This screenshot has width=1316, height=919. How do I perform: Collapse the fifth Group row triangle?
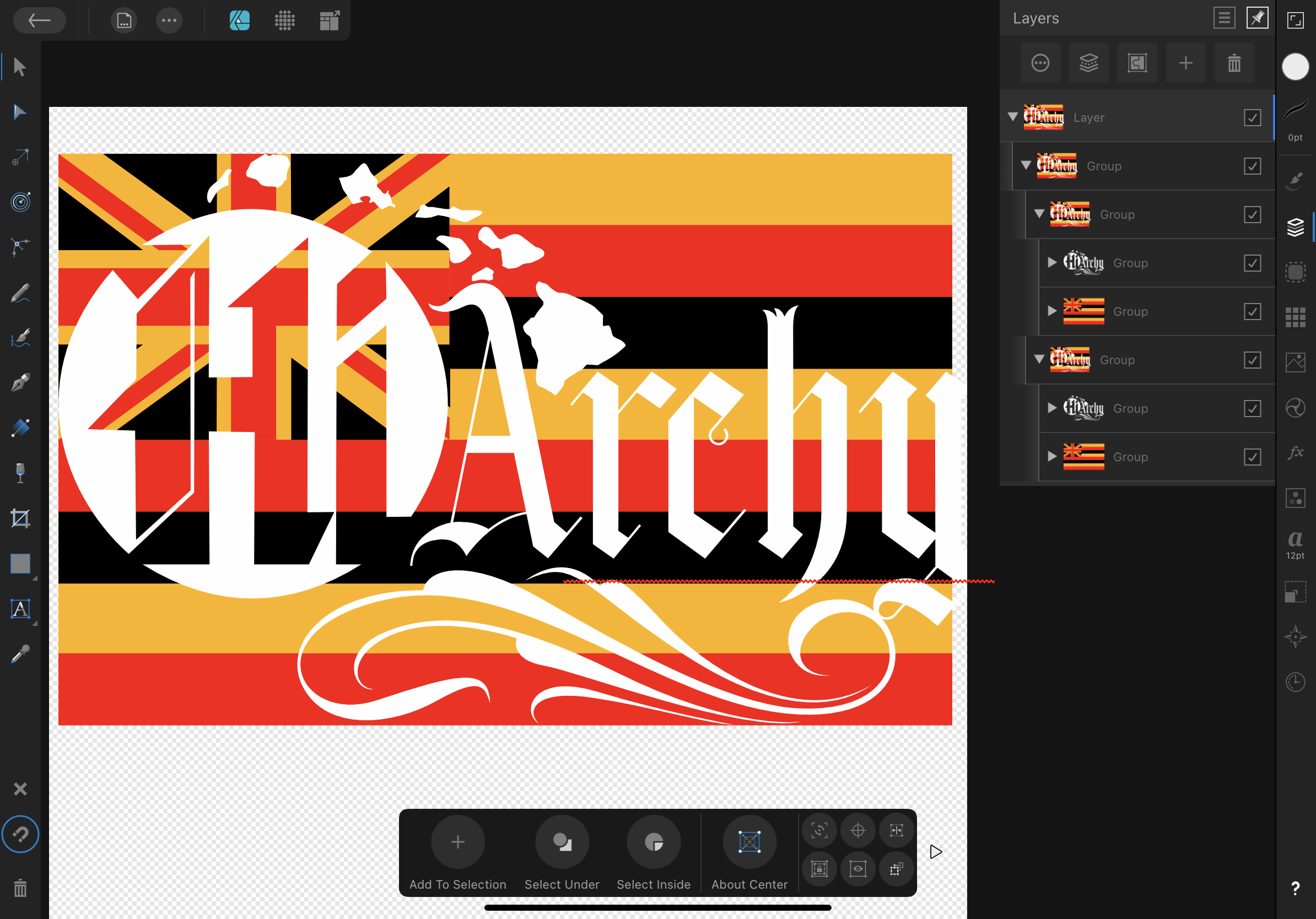click(x=1039, y=359)
